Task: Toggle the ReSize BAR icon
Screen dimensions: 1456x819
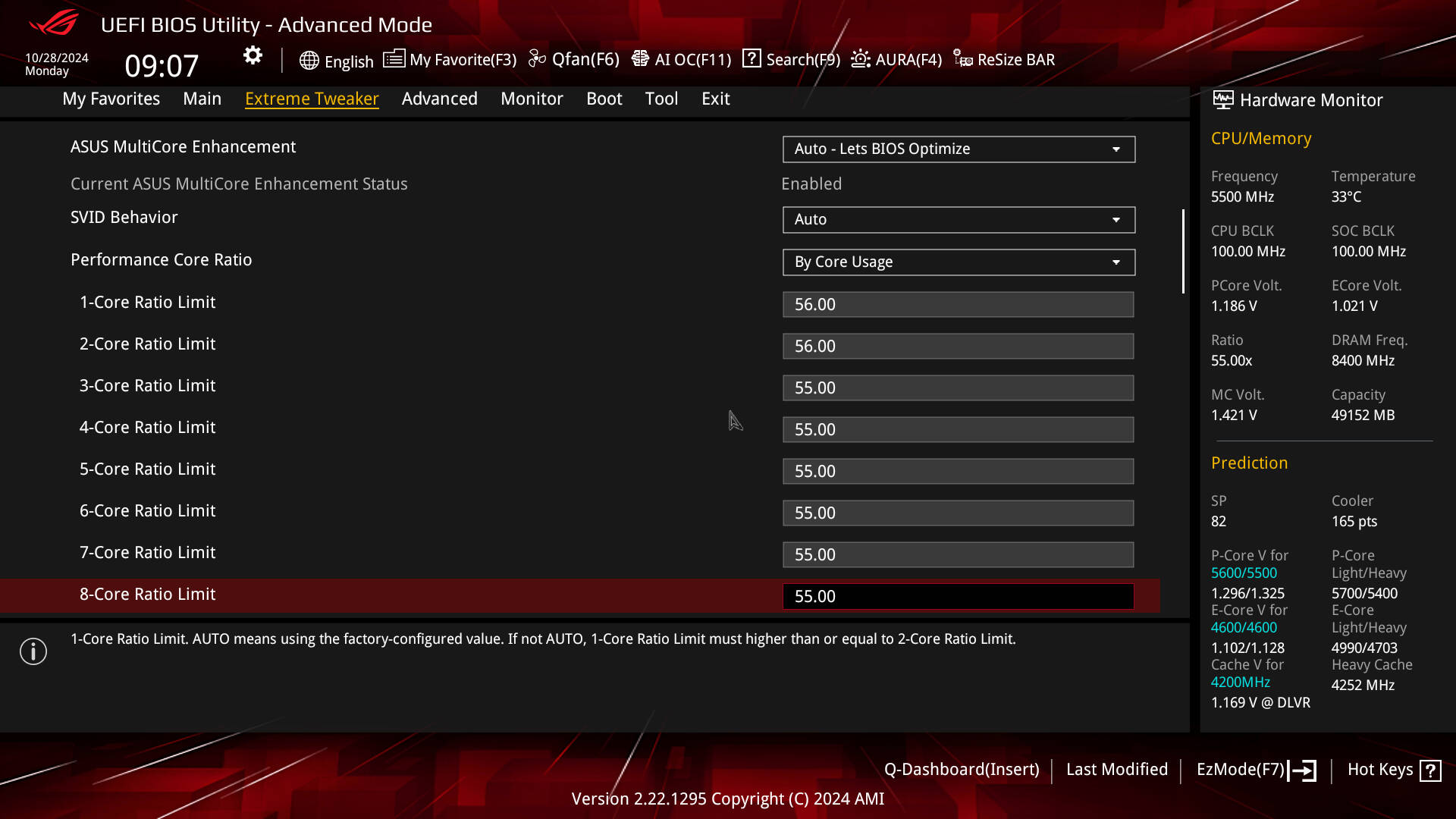Action: coord(963,59)
